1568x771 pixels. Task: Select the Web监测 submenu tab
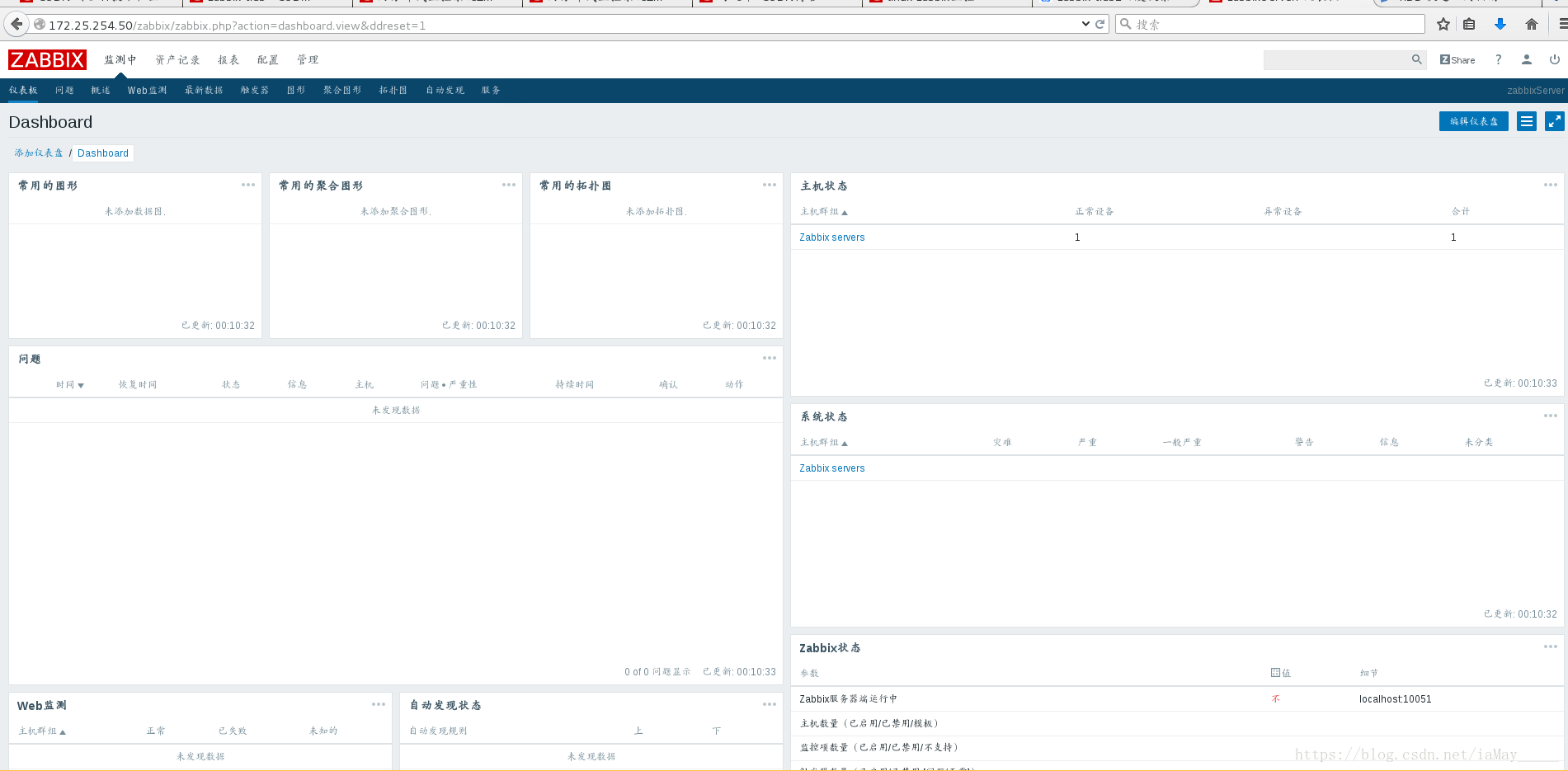pyautogui.click(x=147, y=90)
